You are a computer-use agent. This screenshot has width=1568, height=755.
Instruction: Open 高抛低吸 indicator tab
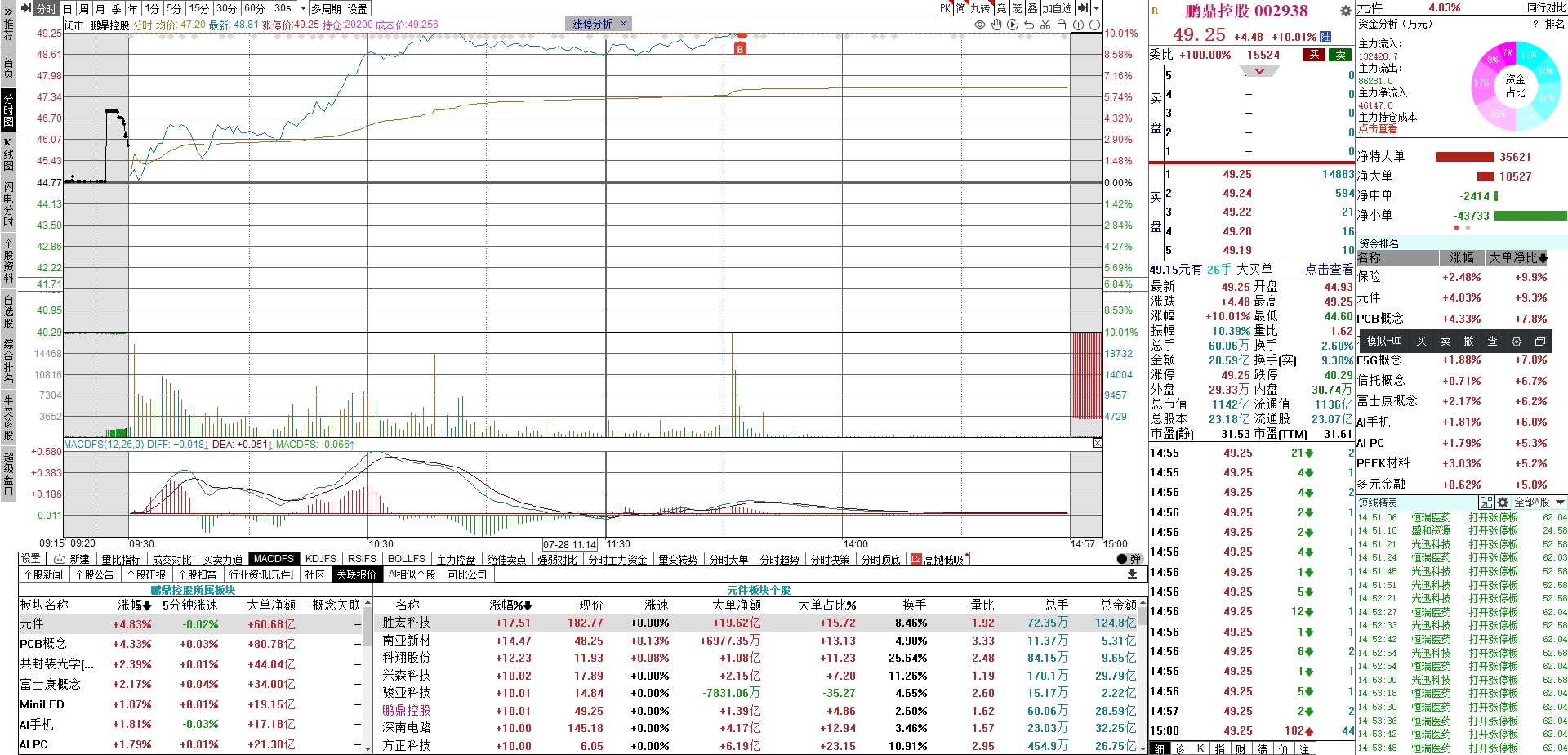(x=939, y=560)
